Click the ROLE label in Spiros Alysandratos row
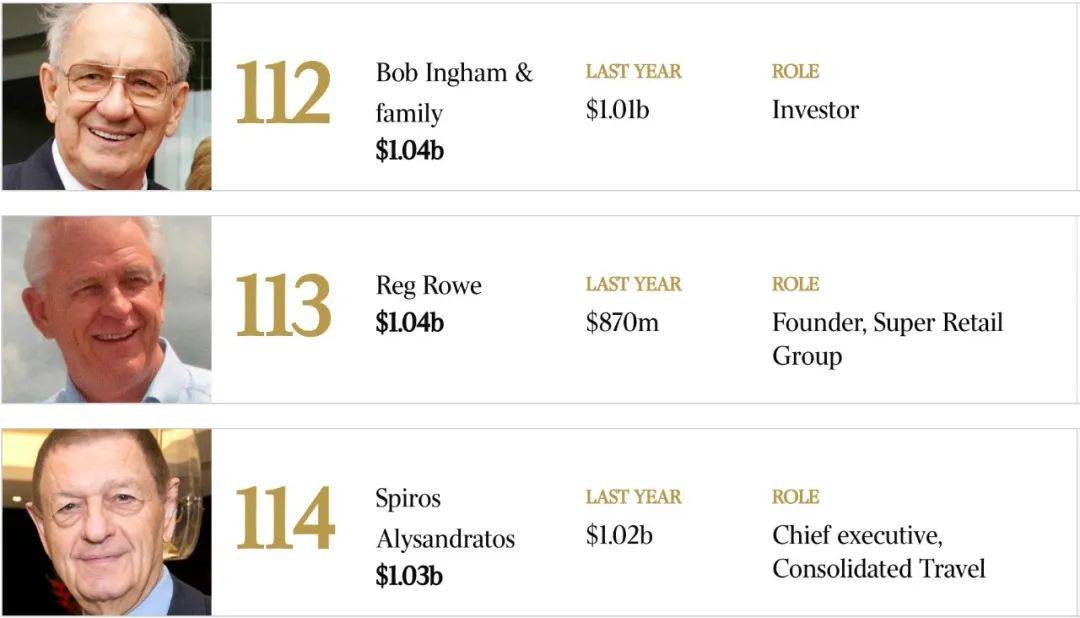The width and height of the screenshot is (1080, 618). click(x=796, y=497)
